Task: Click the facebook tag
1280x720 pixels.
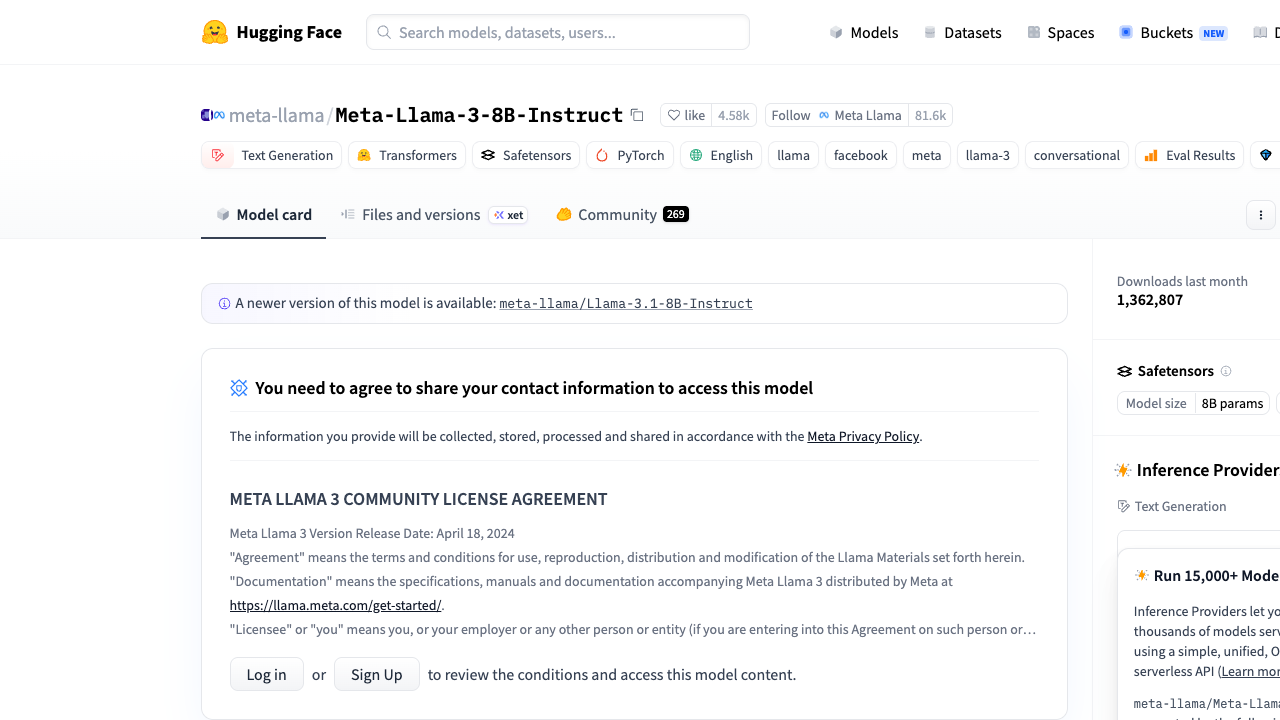Action: [x=861, y=155]
